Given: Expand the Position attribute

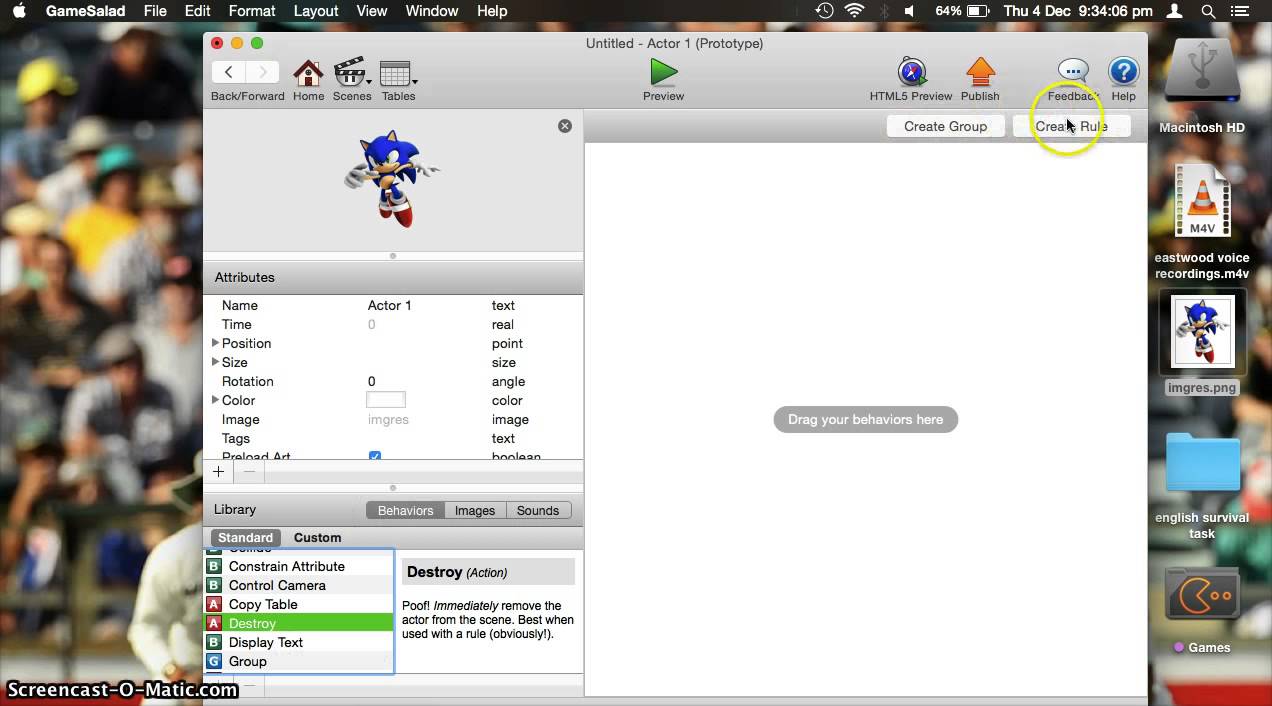Looking at the screenshot, I should coord(215,343).
